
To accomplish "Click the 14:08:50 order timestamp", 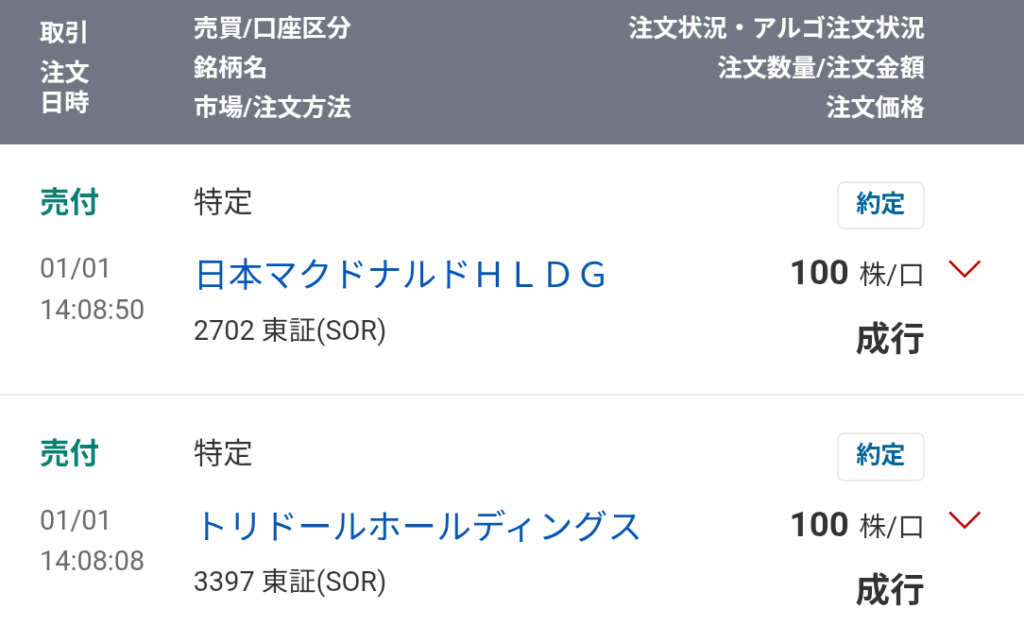I will click(x=92, y=310).
